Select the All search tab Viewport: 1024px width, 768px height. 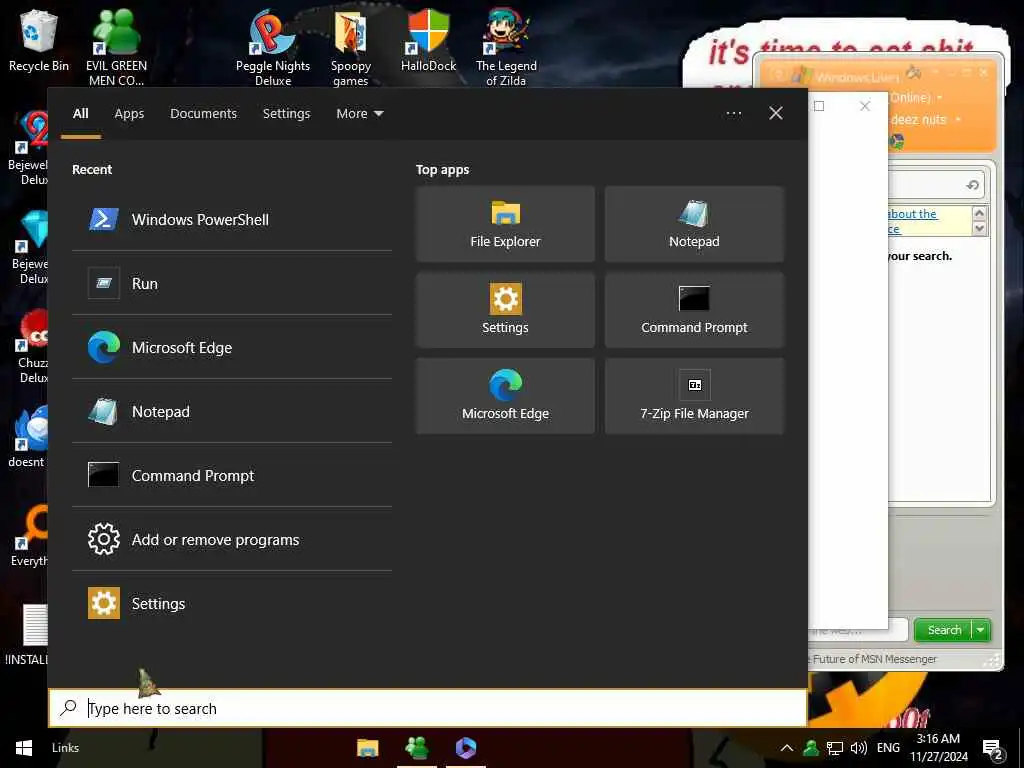pos(80,114)
